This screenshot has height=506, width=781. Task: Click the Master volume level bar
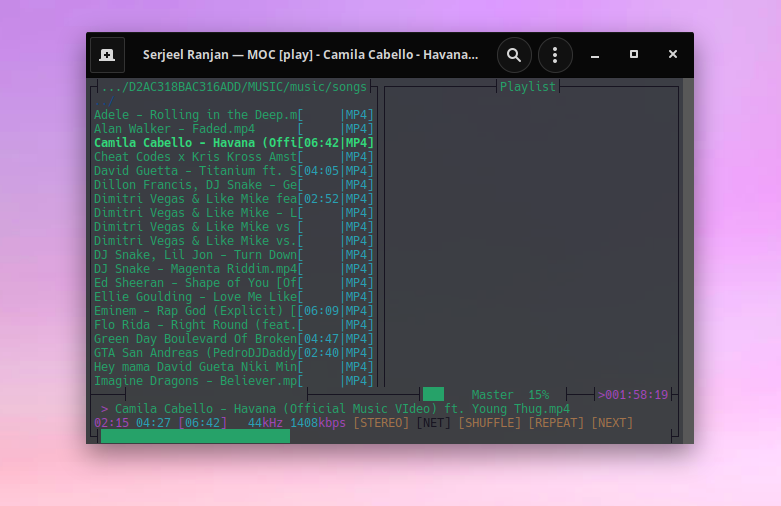pos(433,394)
